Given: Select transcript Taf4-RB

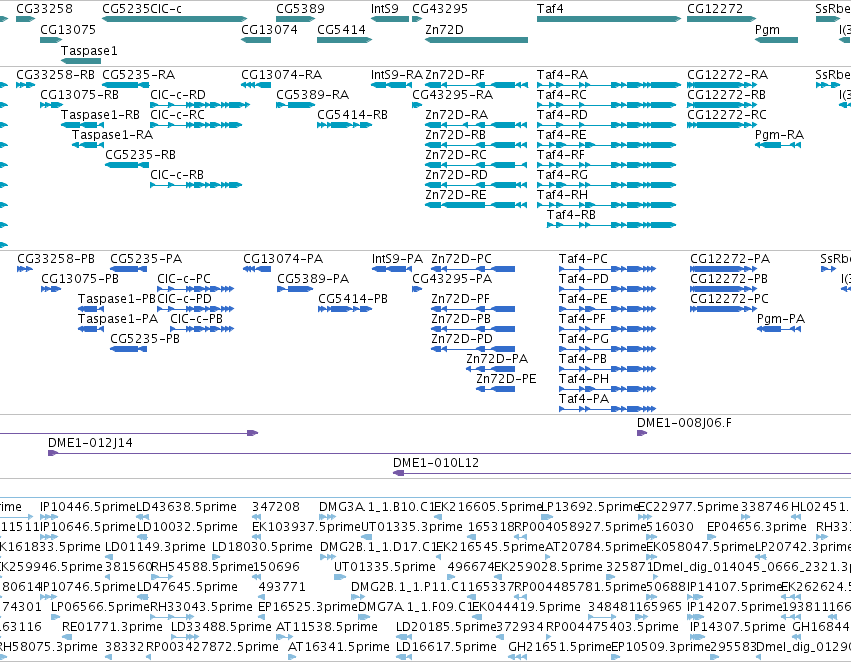Looking at the screenshot, I should pos(571,215).
